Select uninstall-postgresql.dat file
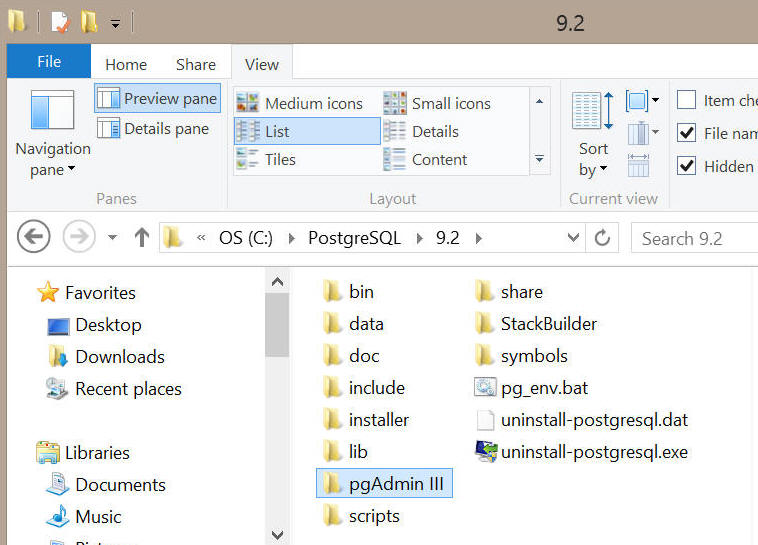 (582, 420)
